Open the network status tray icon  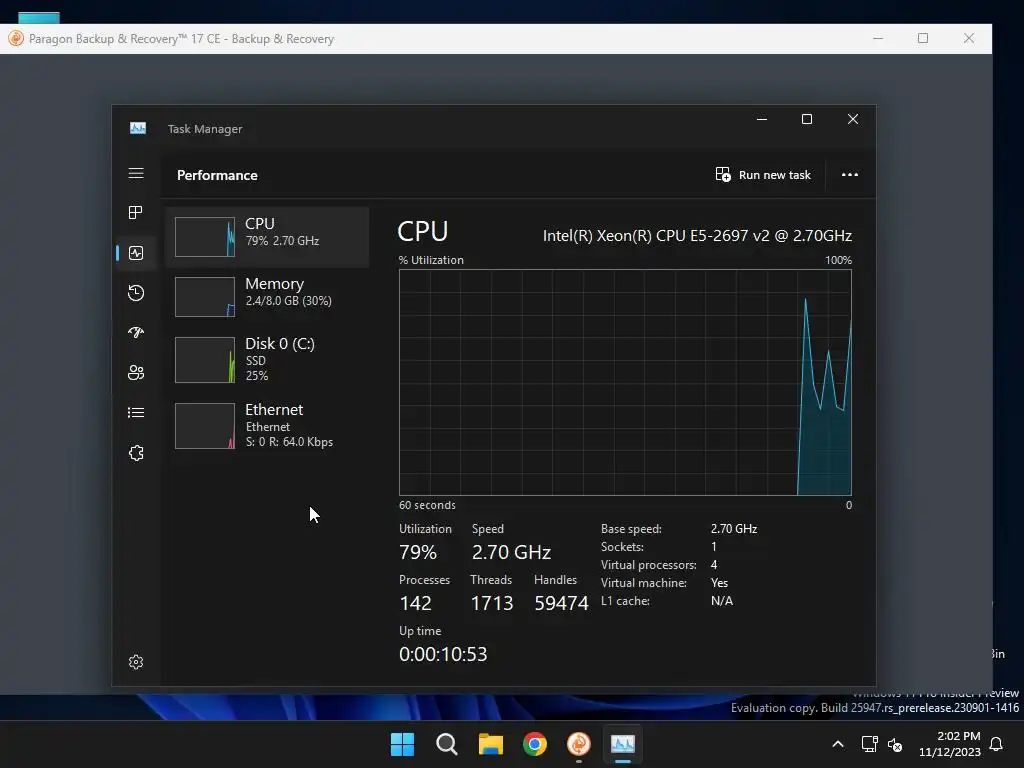coord(869,744)
